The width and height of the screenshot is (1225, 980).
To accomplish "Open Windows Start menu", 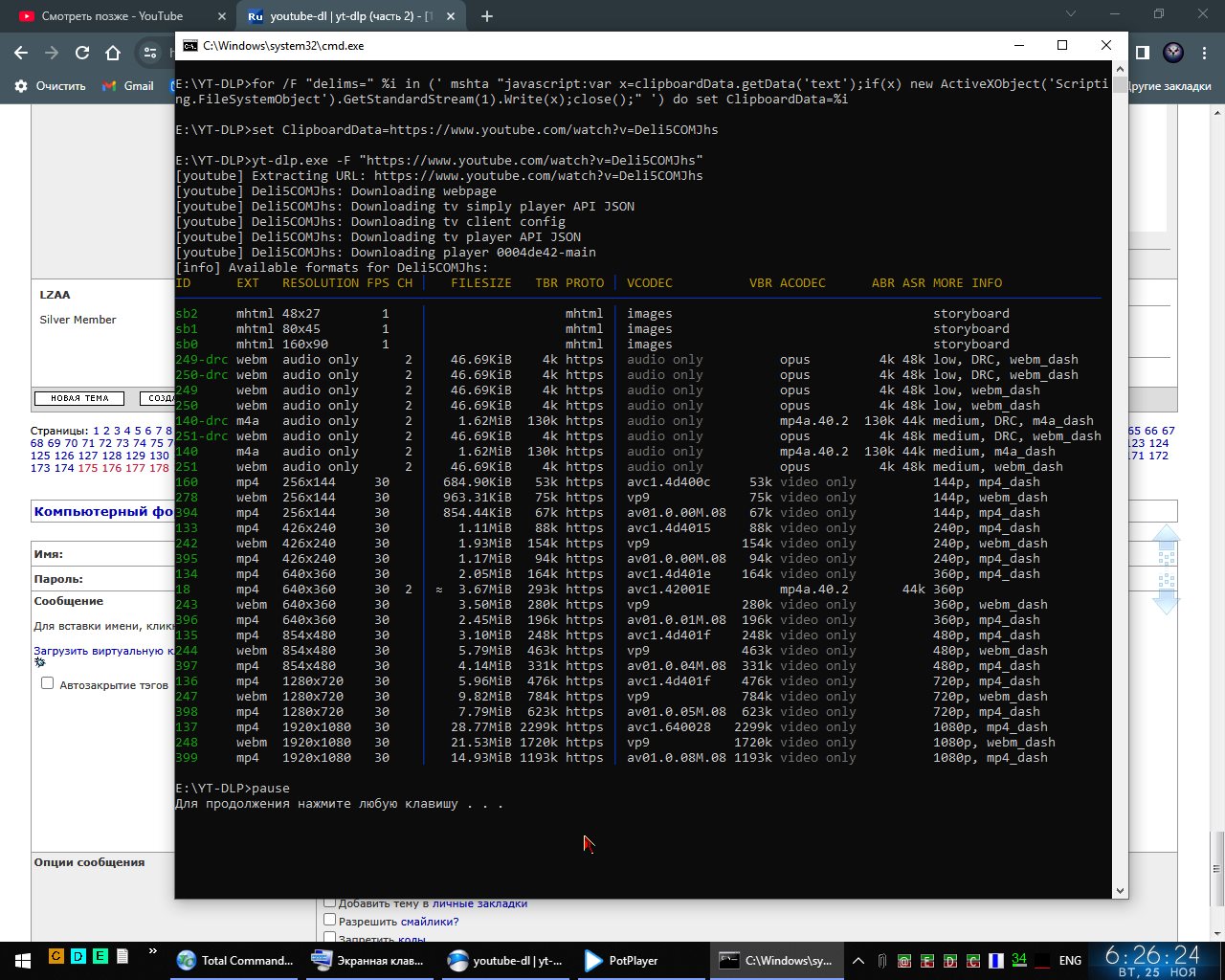I will 21,960.
